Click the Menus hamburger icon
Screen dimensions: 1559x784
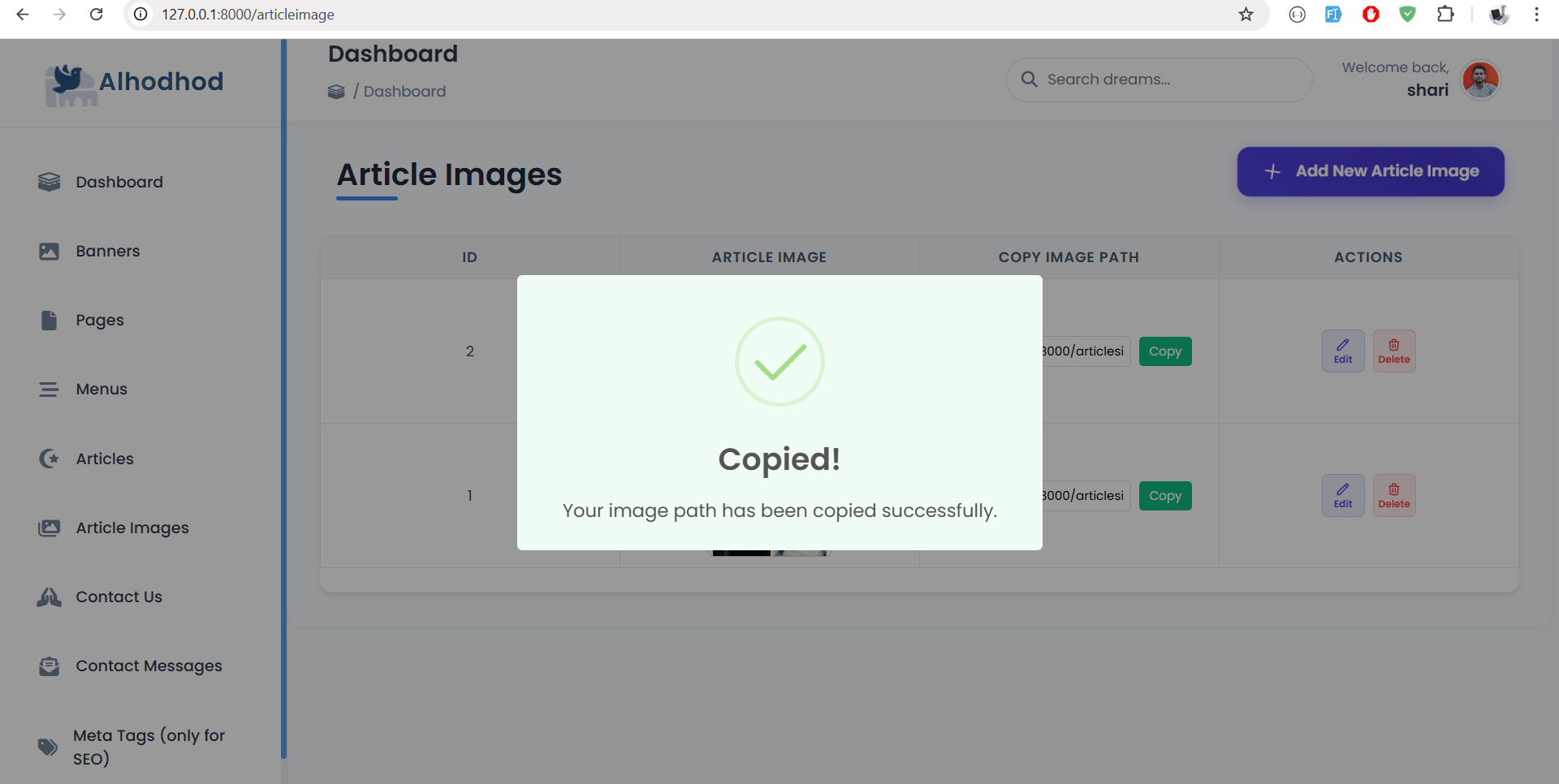[49, 390]
